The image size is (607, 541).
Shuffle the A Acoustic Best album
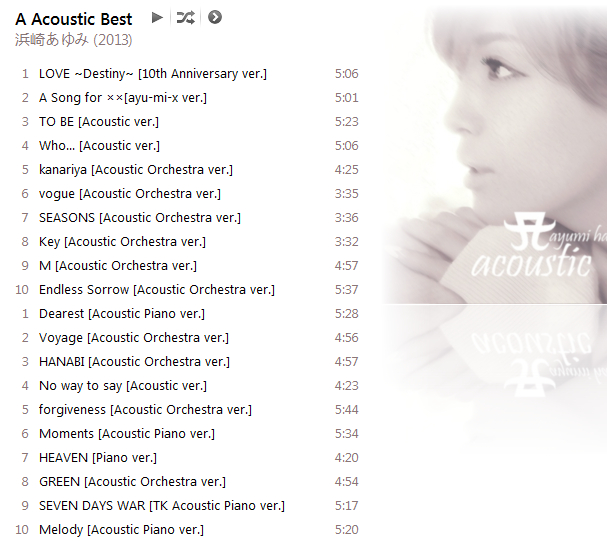tap(185, 17)
